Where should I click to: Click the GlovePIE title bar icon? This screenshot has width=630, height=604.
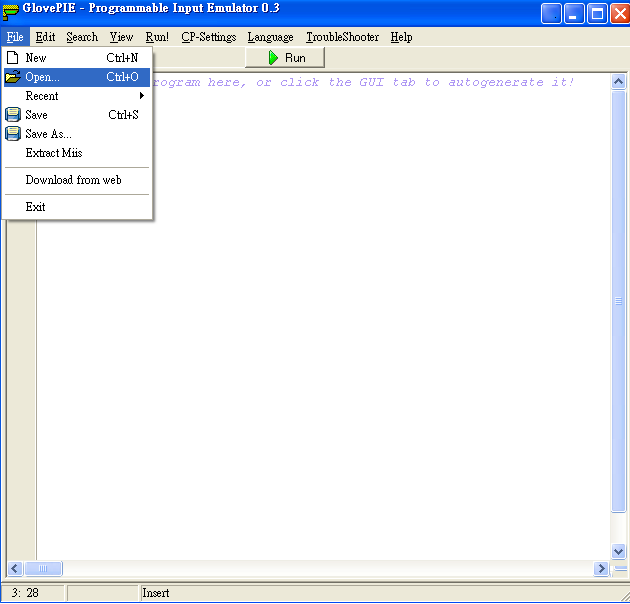pos(10,11)
